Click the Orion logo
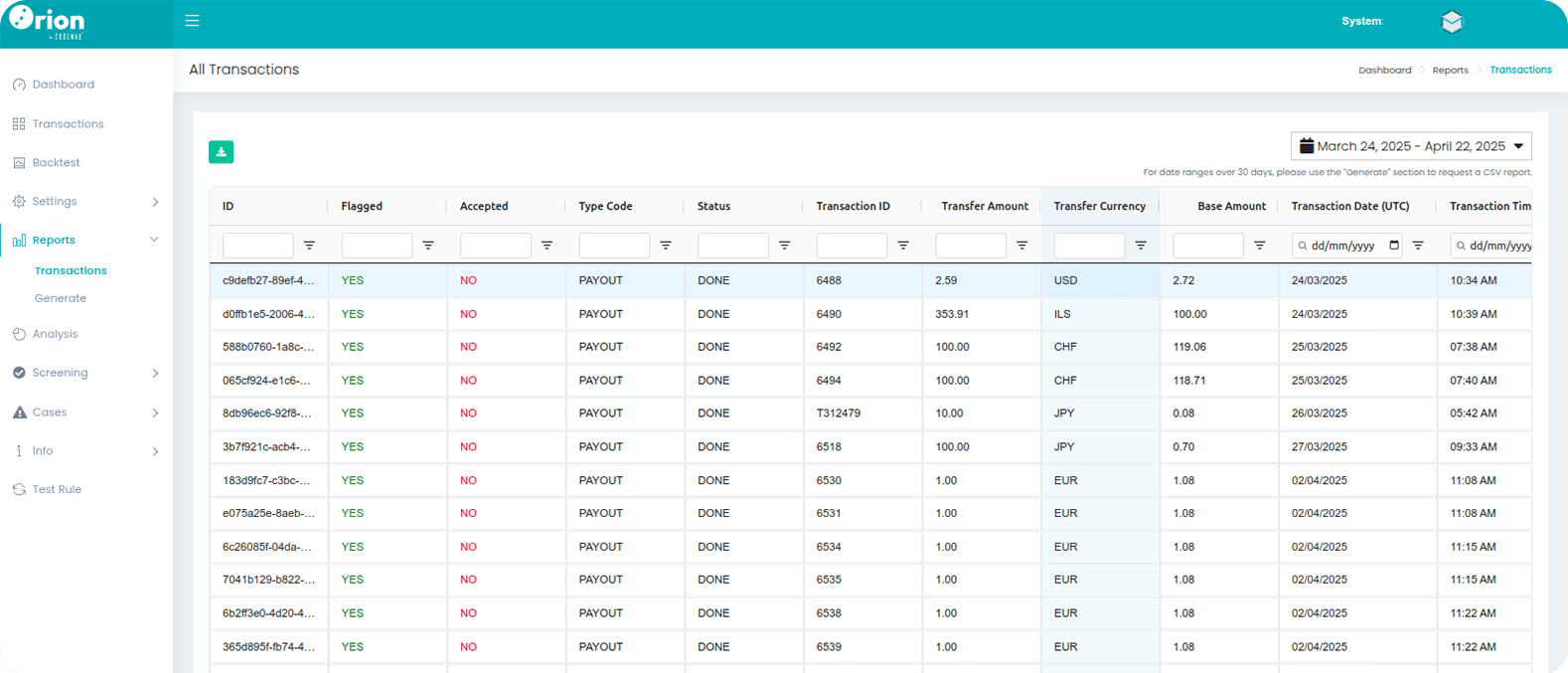 [x=48, y=22]
